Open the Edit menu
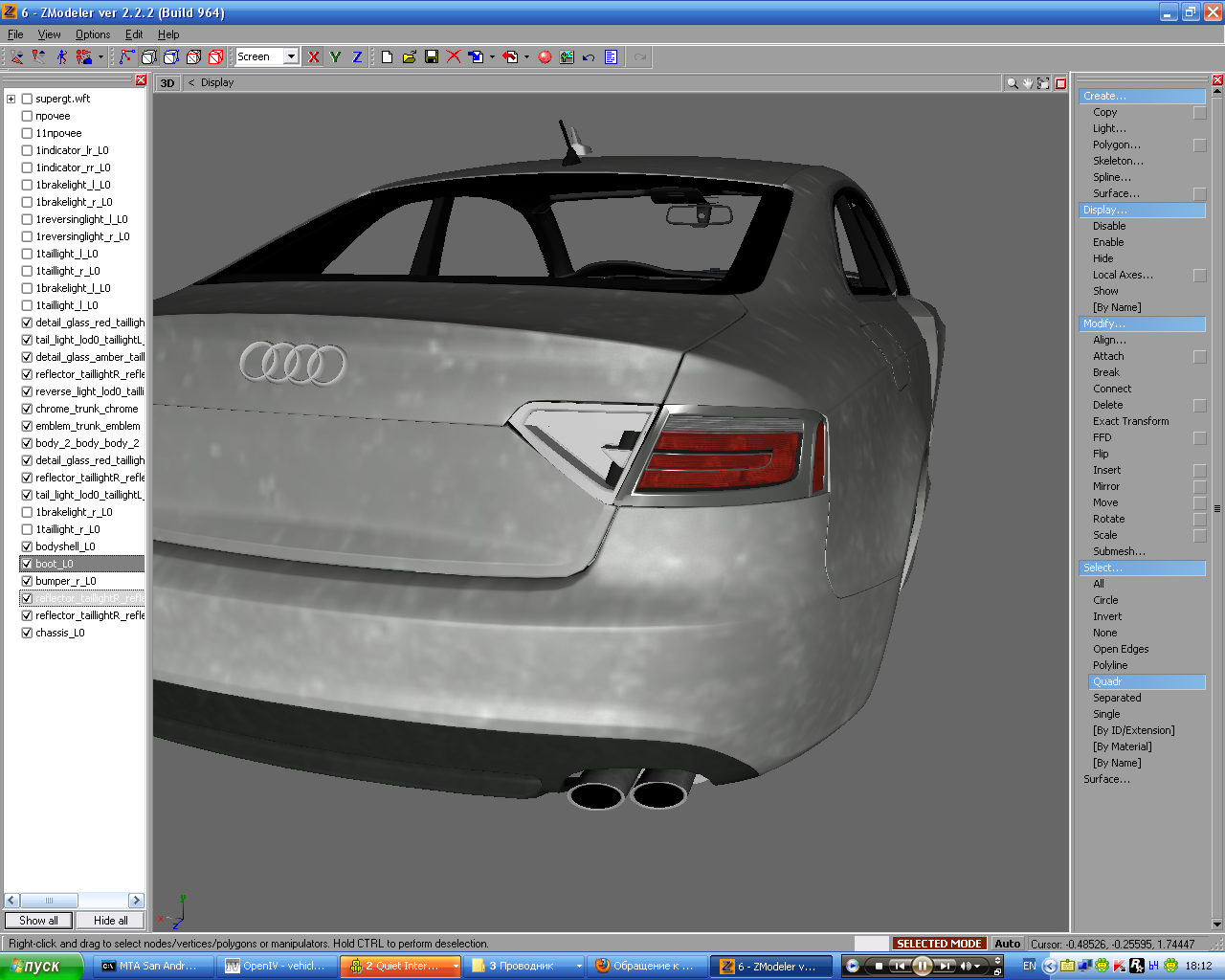The image size is (1225, 980). click(x=134, y=34)
